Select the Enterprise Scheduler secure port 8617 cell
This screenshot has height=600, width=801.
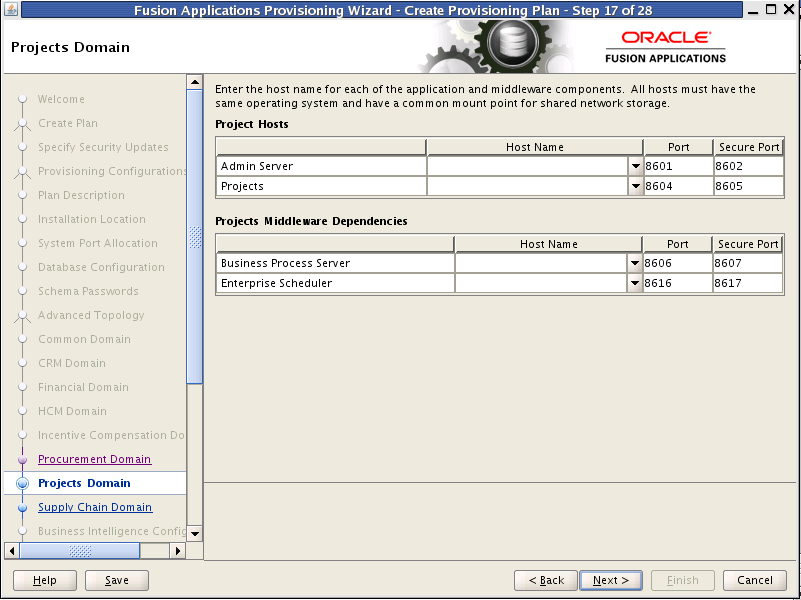pyautogui.click(x=747, y=283)
